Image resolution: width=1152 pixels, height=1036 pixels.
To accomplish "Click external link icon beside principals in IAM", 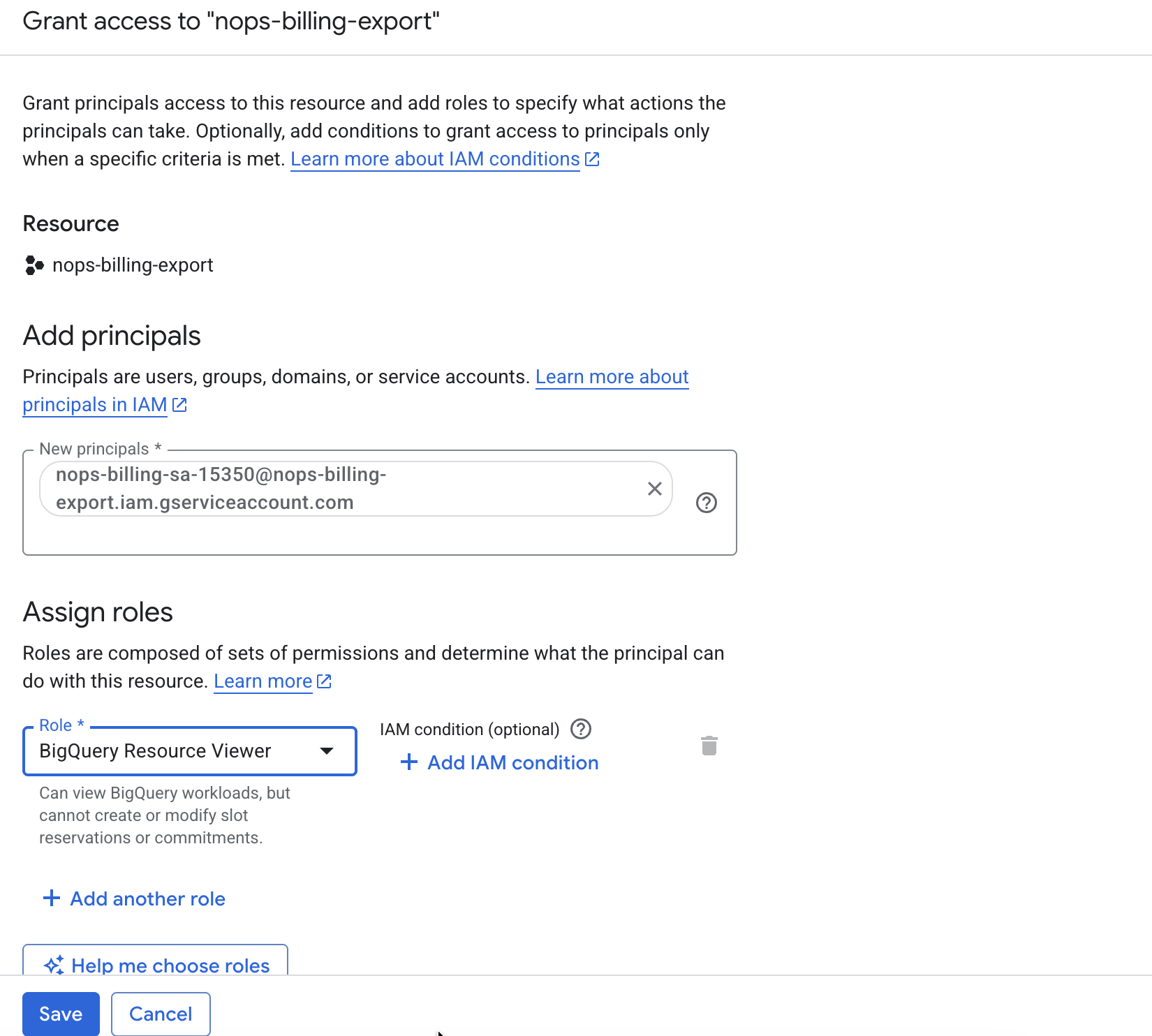I will coord(179,404).
